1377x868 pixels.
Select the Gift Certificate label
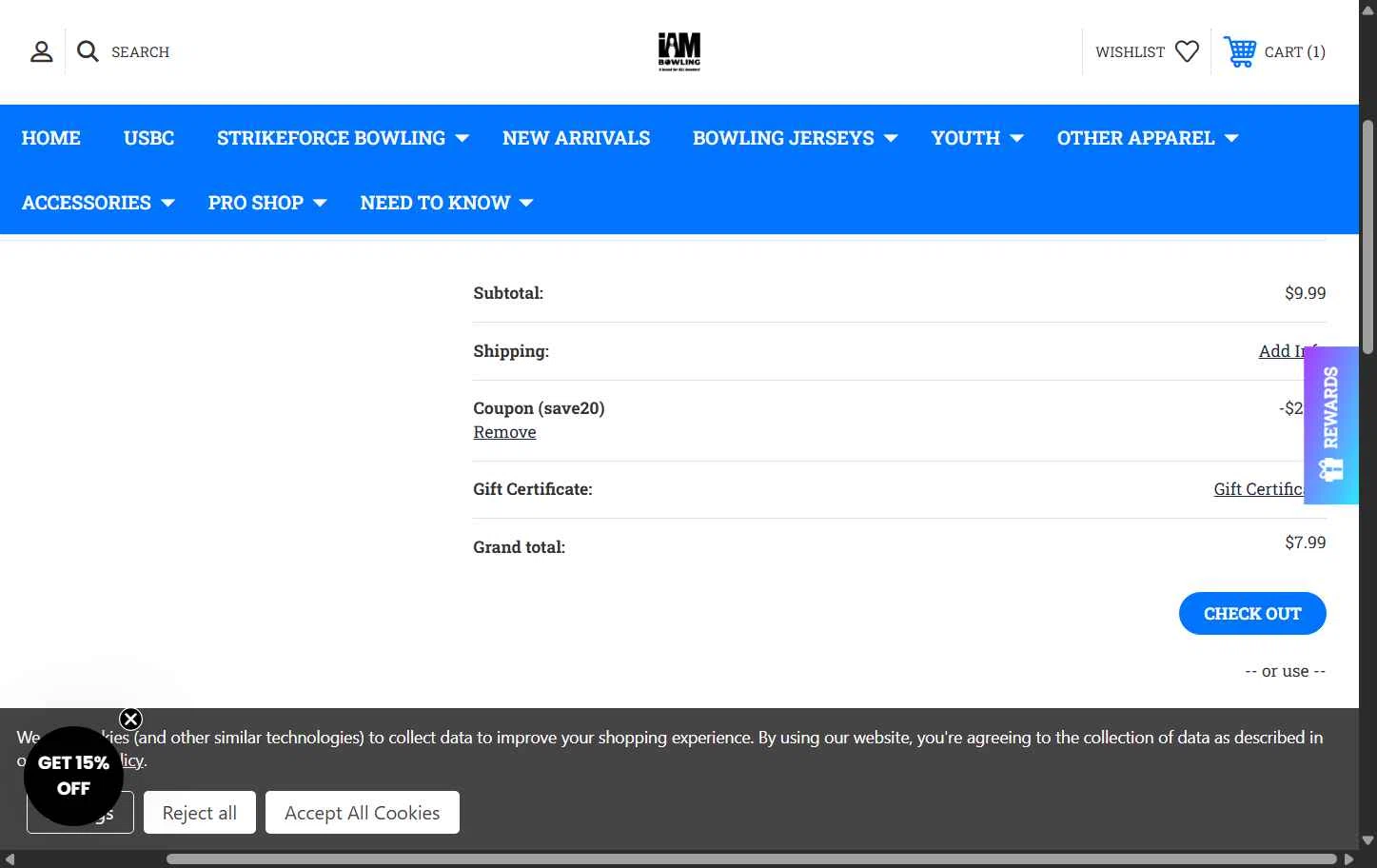point(533,489)
